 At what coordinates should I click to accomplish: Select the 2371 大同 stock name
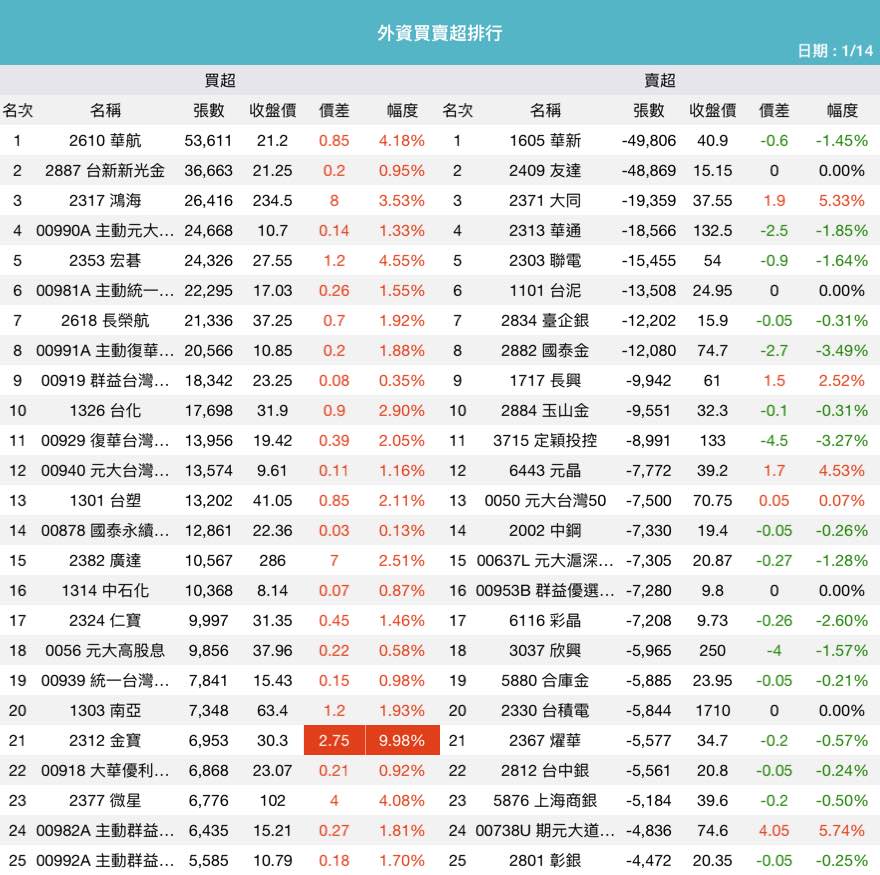tap(545, 200)
